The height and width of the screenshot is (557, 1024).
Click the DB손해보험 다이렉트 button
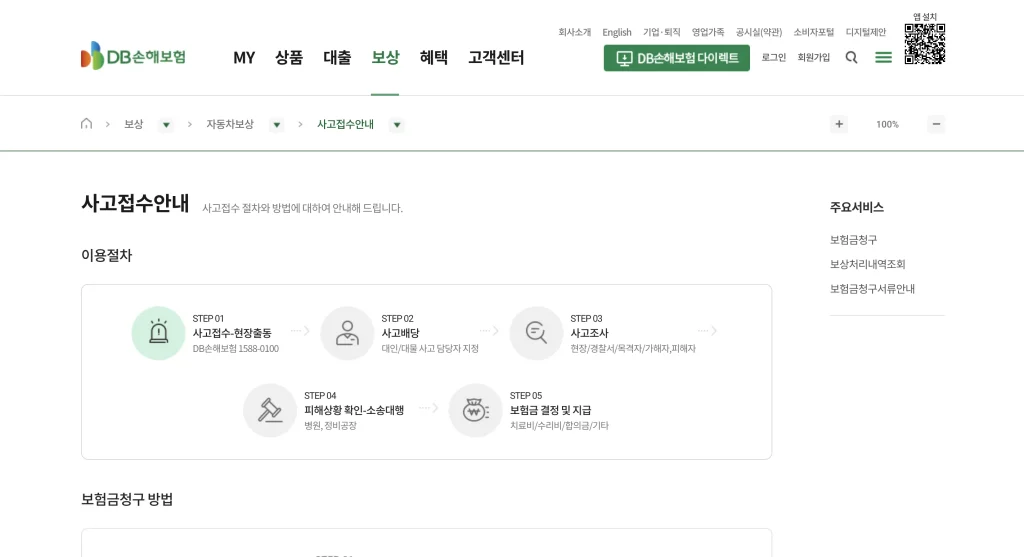point(677,58)
